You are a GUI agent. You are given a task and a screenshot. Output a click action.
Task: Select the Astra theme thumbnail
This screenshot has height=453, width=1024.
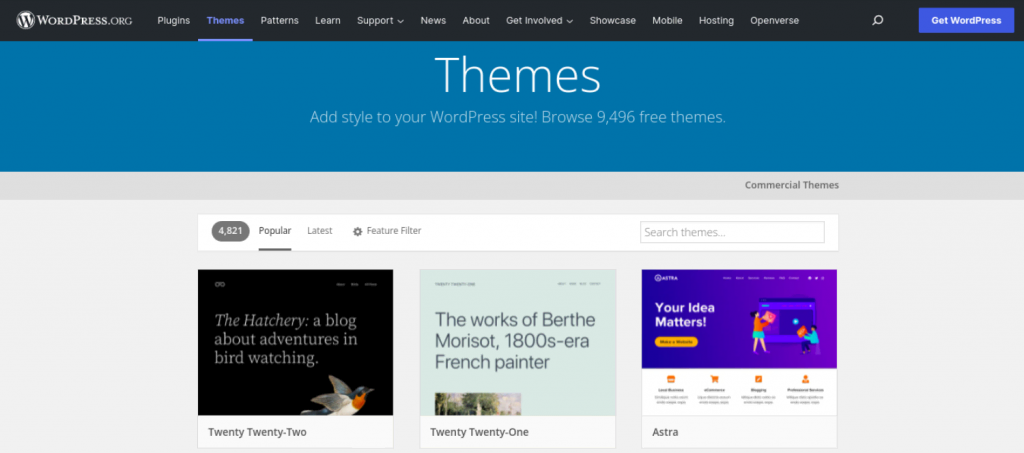[739, 342]
